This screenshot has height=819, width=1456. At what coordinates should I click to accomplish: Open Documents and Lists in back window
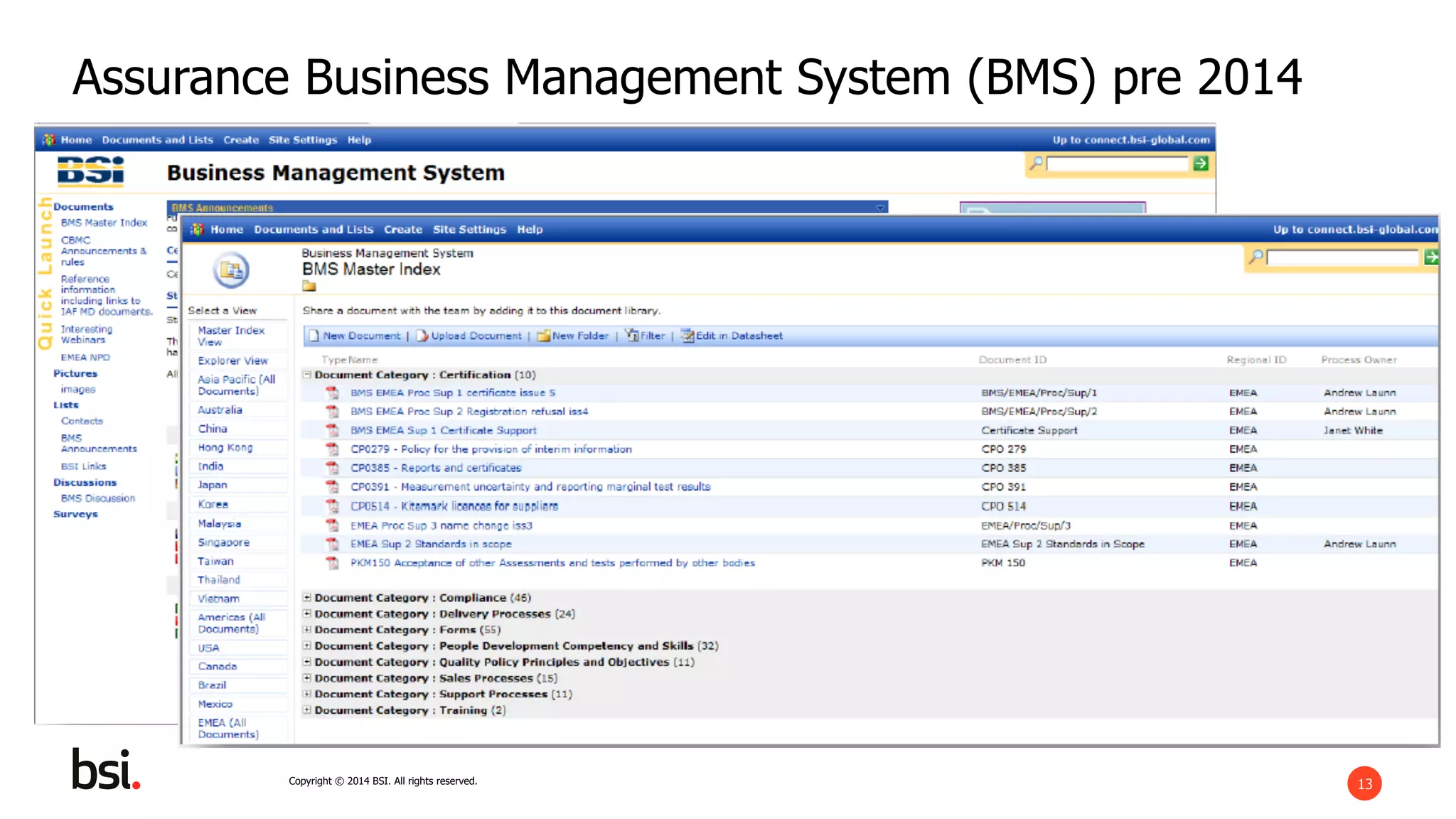(157, 140)
